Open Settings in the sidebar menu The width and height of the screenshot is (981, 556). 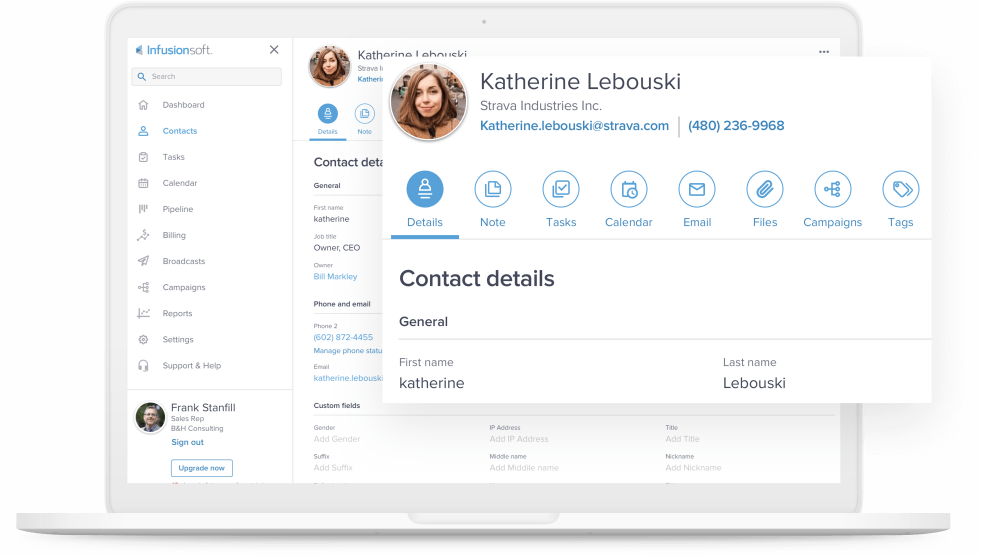coord(178,340)
